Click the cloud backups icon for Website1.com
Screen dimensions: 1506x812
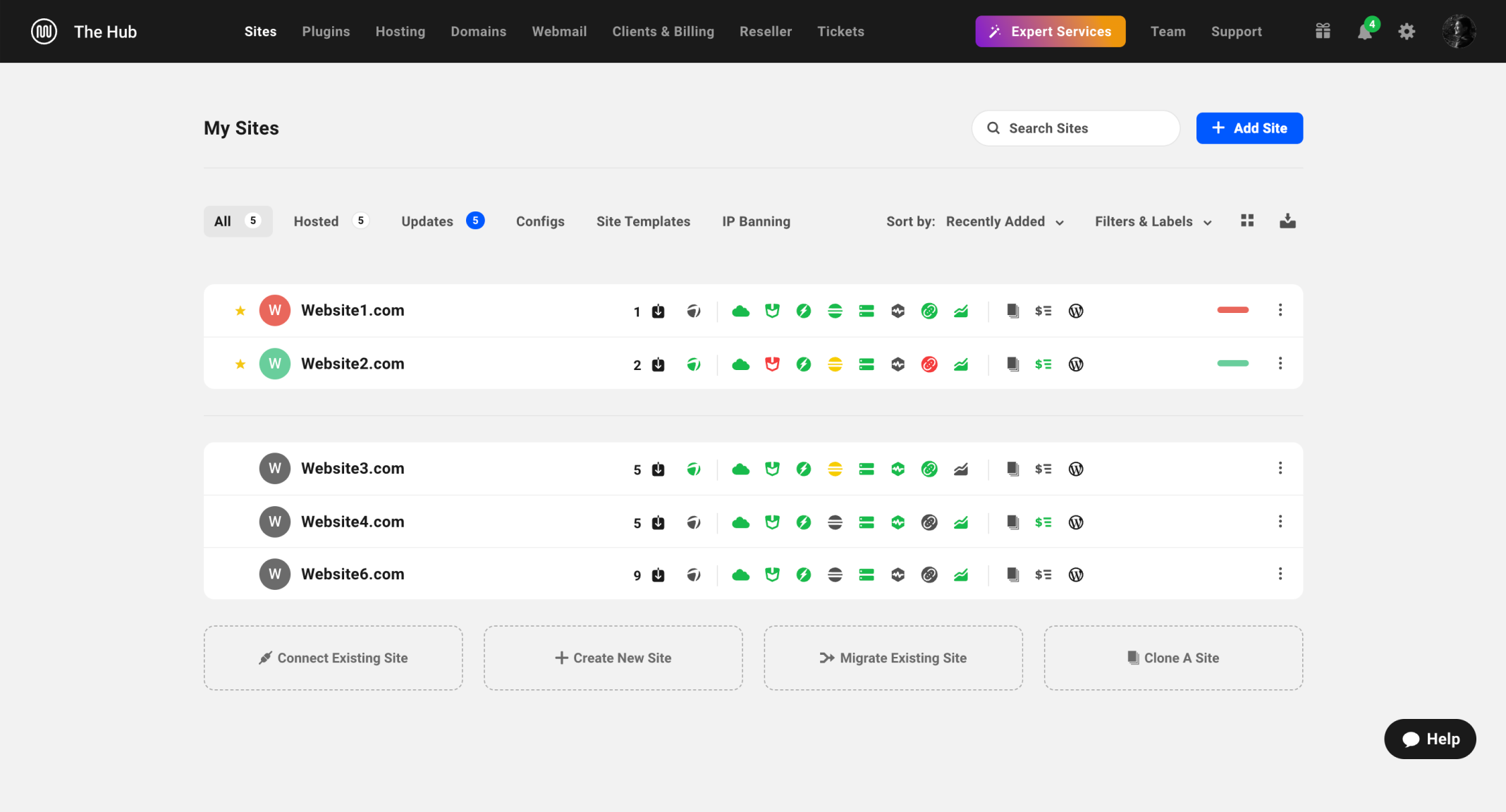pyautogui.click(x=740, y=311)
